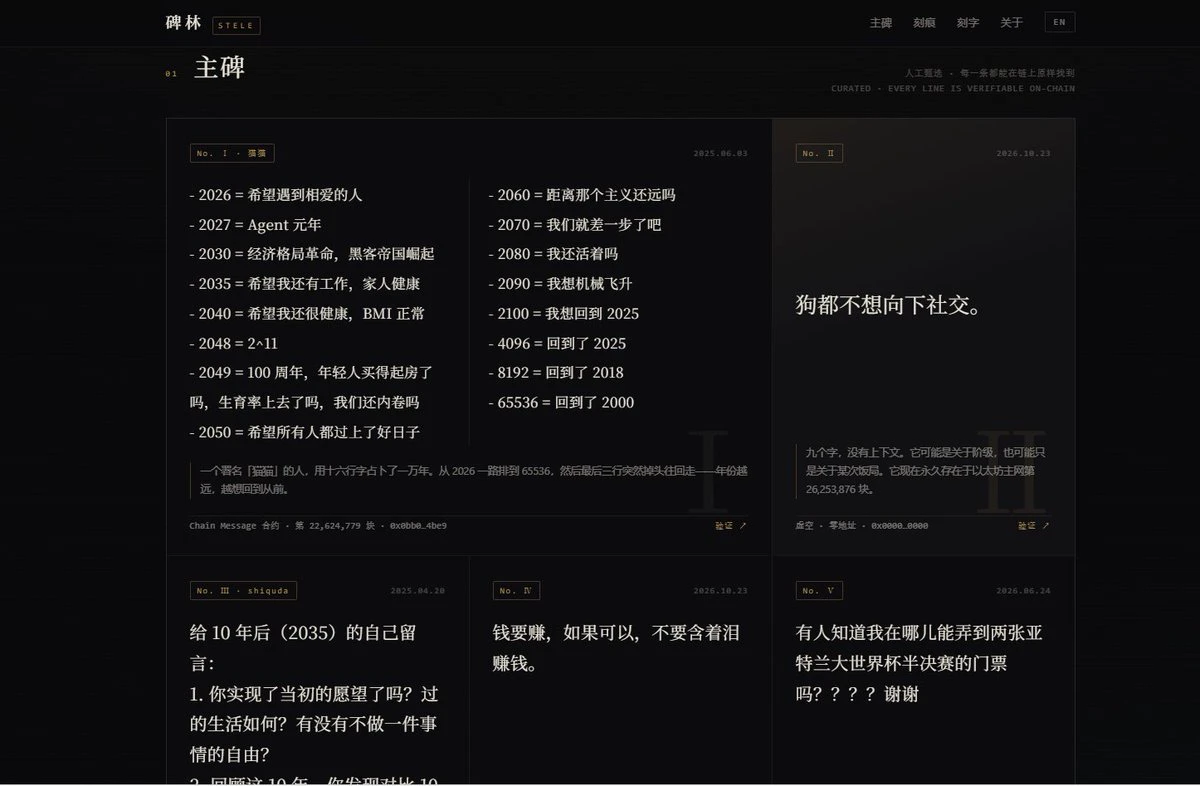
Task: Click the line '- 2100 = 我想回到 2025'
Action: (x=563, y=314)
